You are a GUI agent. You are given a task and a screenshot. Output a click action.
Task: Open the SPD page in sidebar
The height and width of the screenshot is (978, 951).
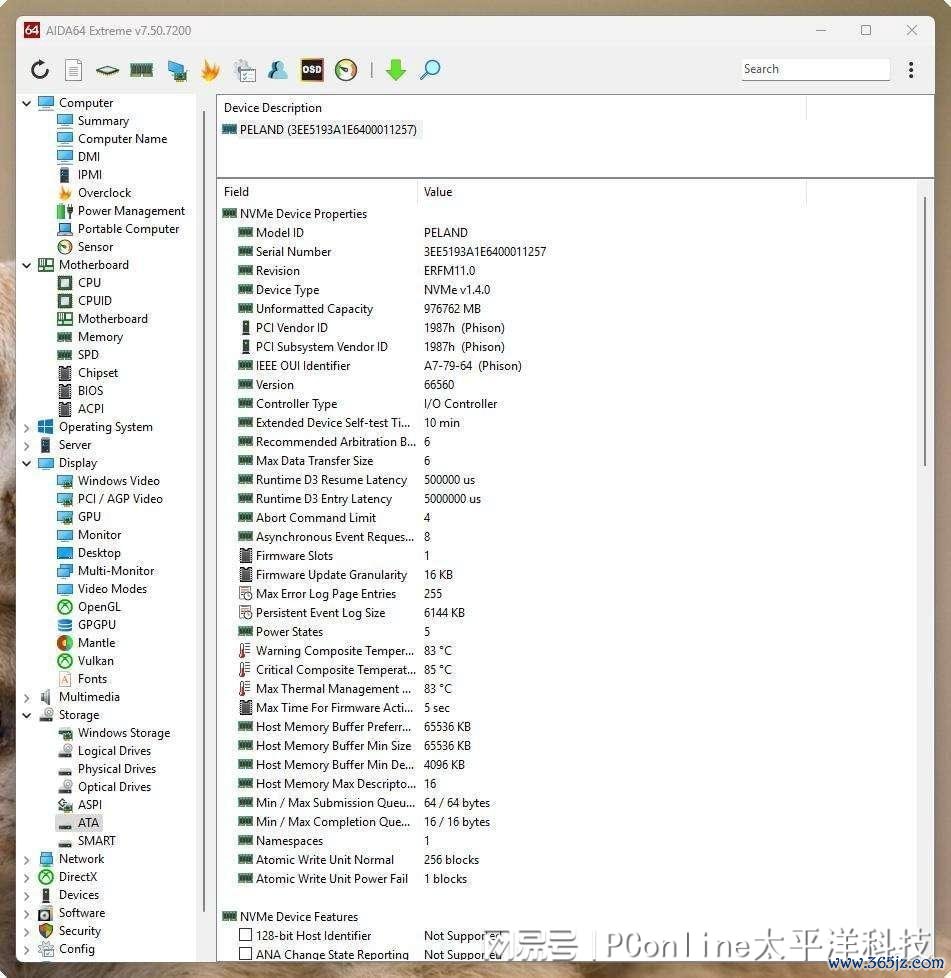click(x=88, y=355)
